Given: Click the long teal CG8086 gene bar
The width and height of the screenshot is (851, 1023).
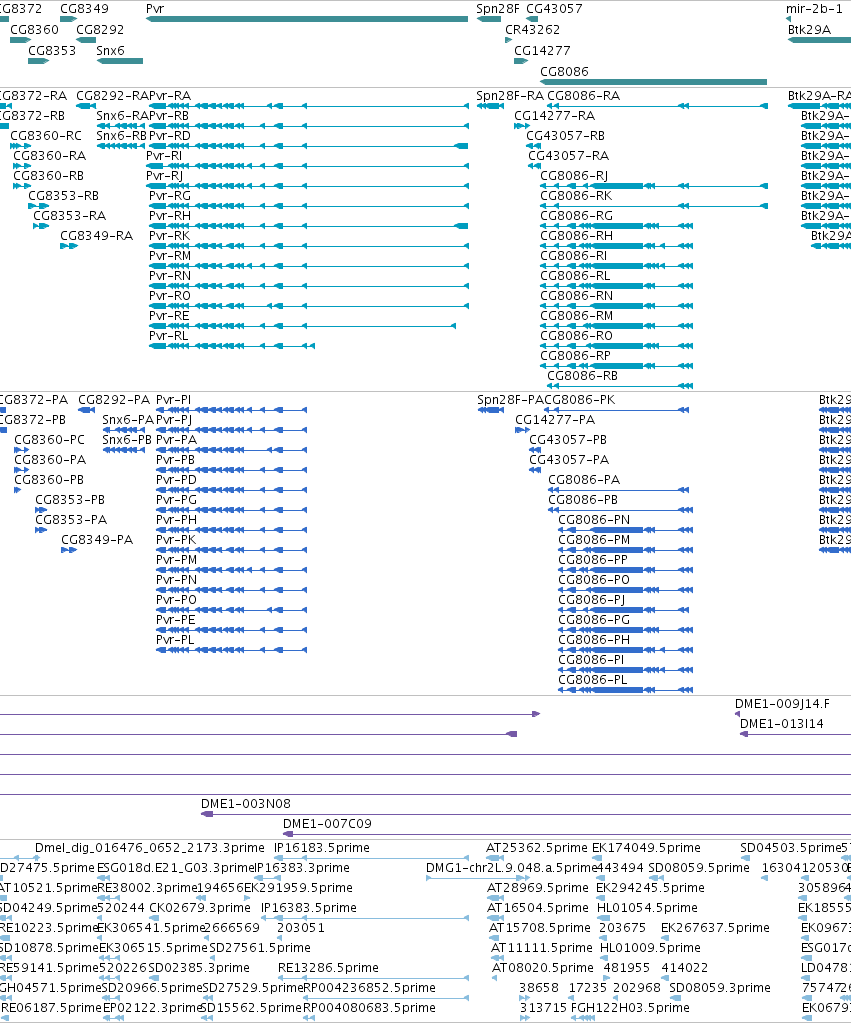Looking at the screenshot, I should [x=653, y=82].
